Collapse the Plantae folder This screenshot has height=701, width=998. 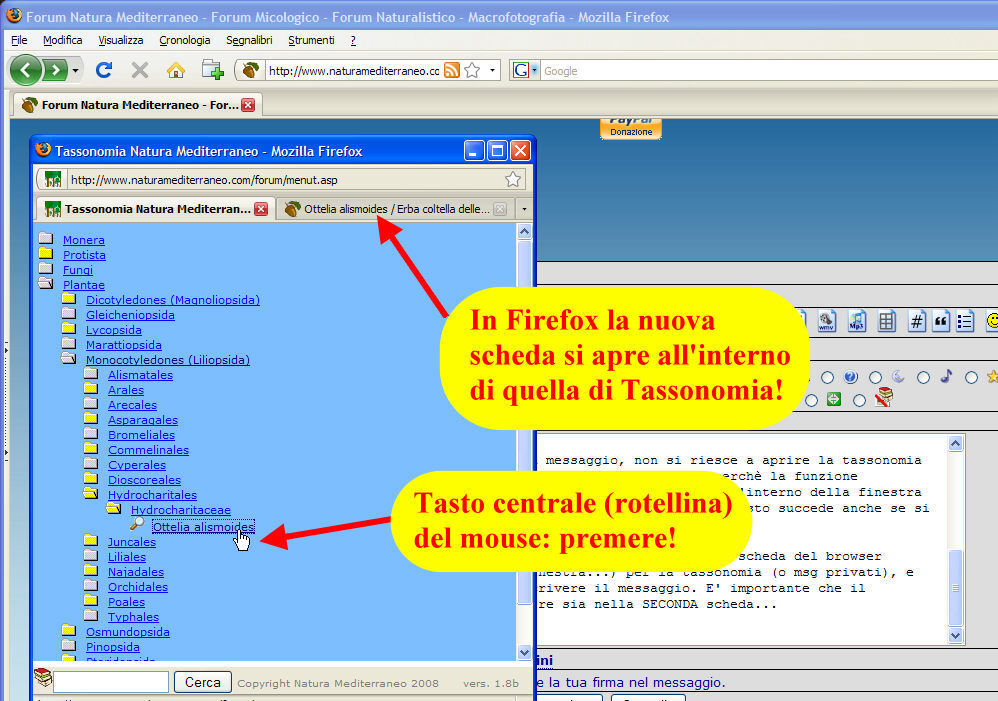[x=46, y=283]
